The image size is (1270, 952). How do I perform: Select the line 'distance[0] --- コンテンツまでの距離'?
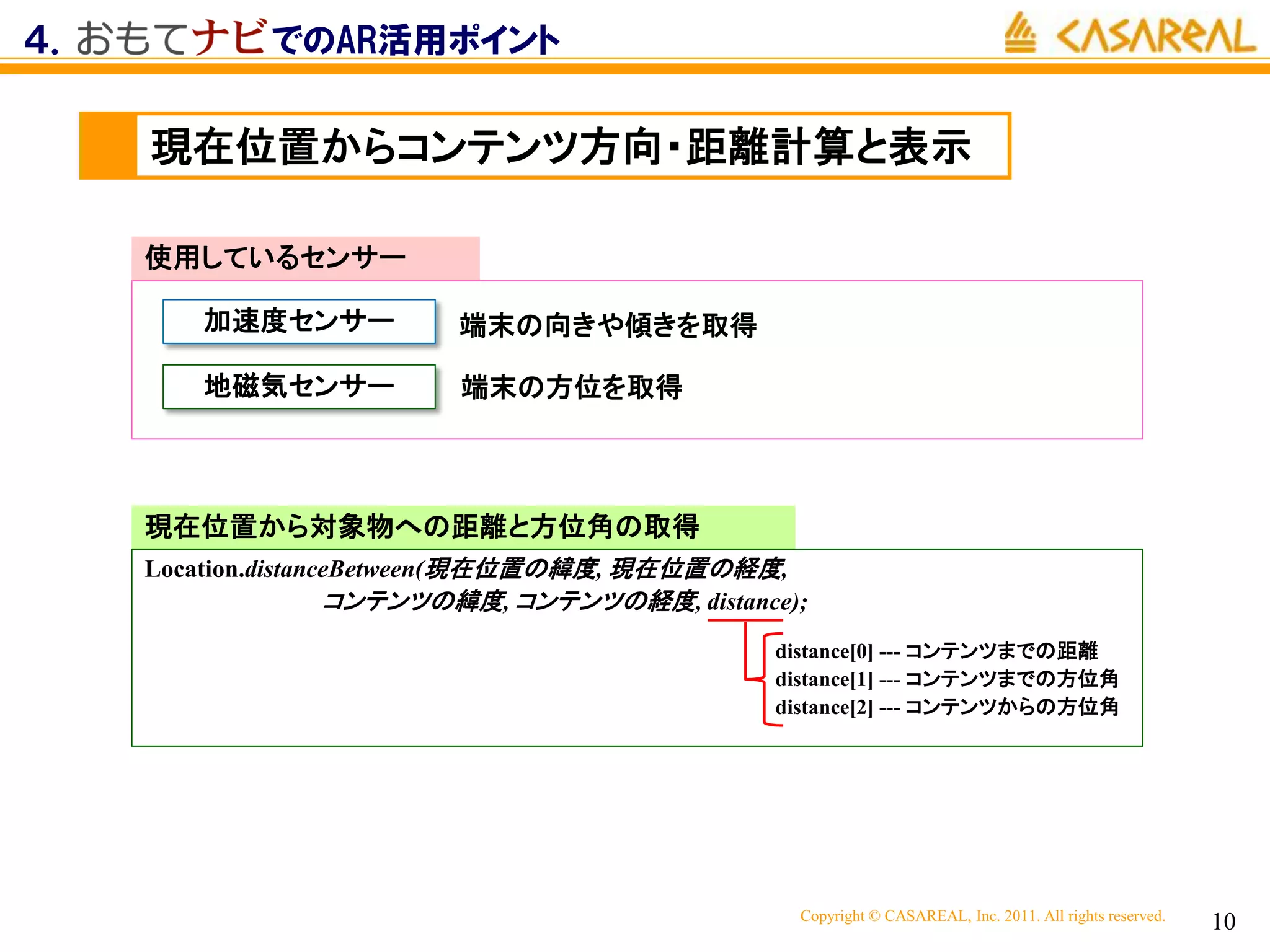coord(936,651)
